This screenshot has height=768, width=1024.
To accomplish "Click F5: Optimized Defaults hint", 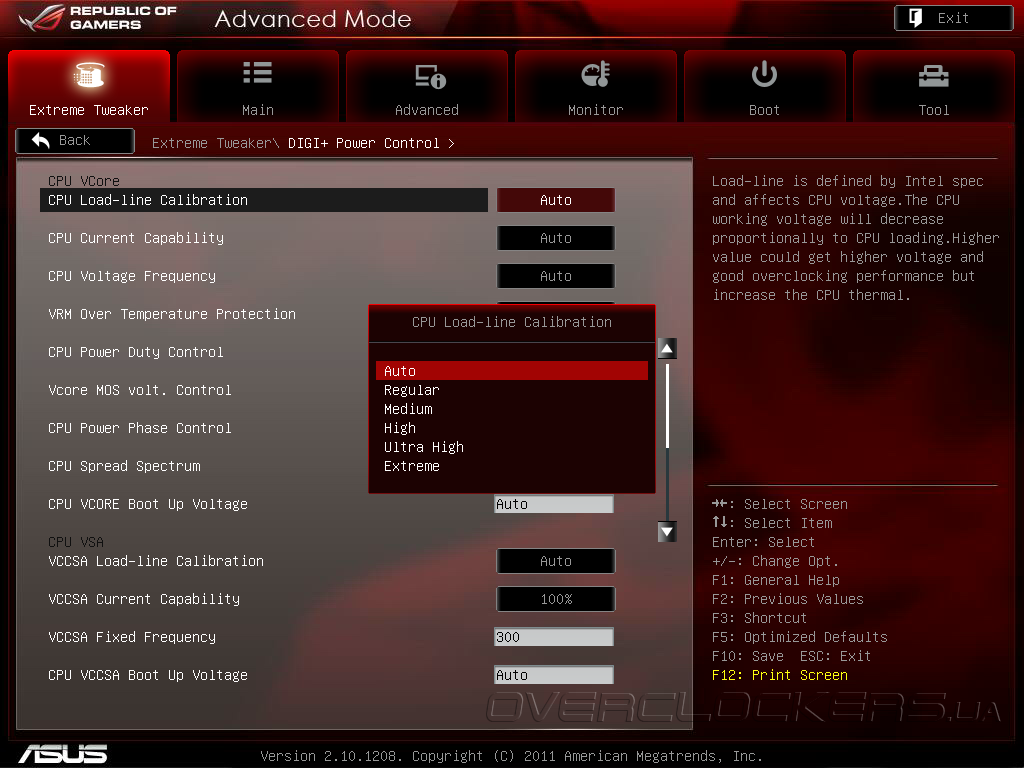I will tap(799, 637).
